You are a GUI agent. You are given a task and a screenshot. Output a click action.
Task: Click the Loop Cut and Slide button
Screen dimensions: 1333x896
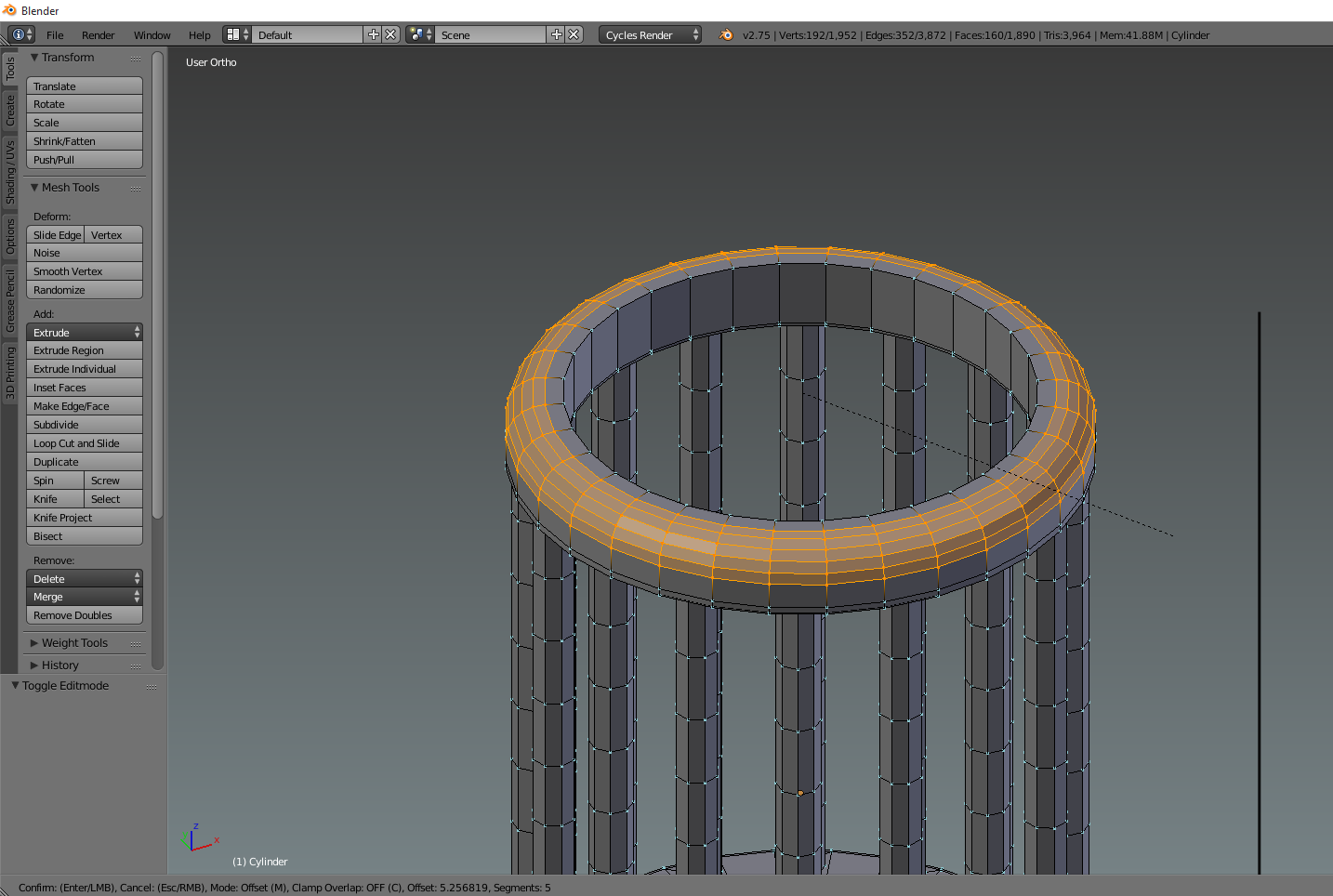(85, 443)
